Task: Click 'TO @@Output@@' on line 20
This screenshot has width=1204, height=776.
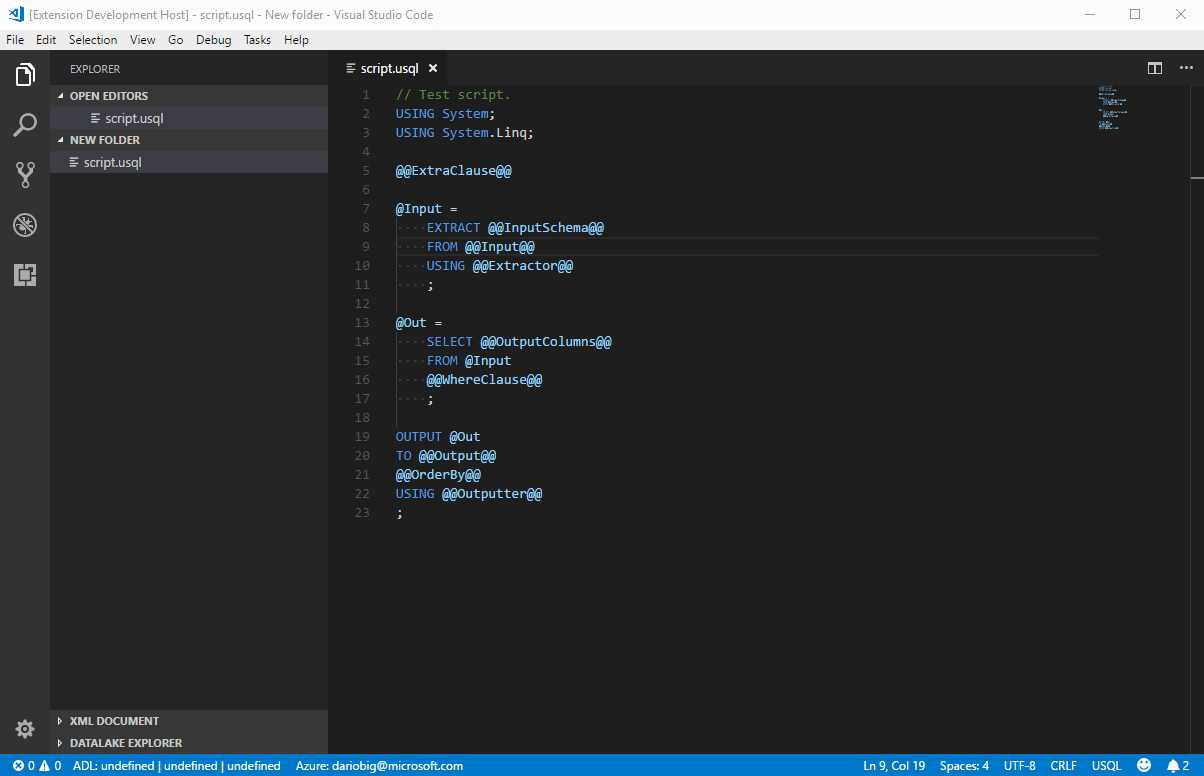Action: click(446, 456)
